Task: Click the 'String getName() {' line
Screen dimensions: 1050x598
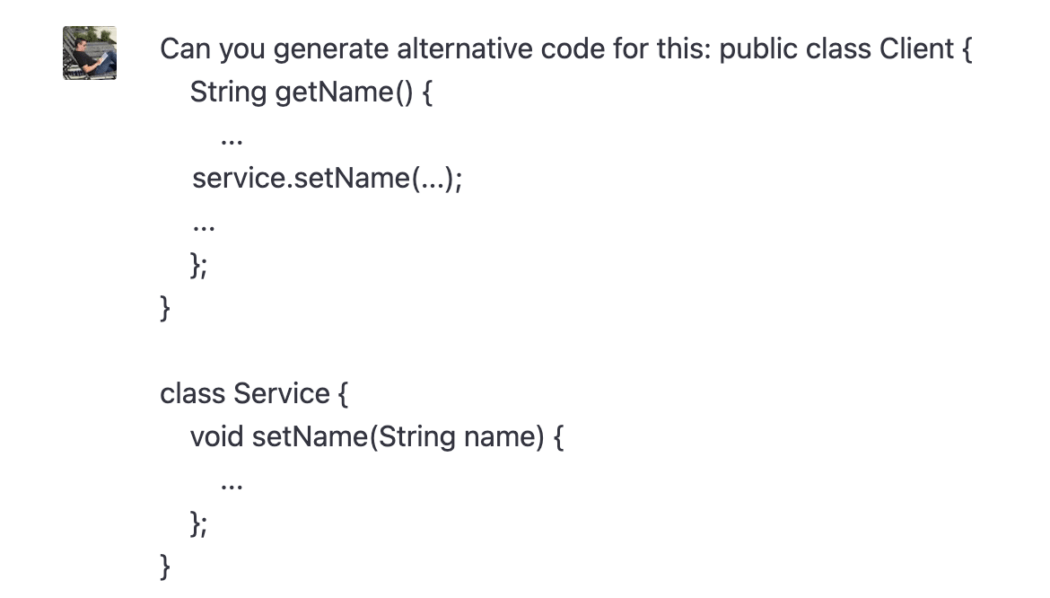Action: 311,92
